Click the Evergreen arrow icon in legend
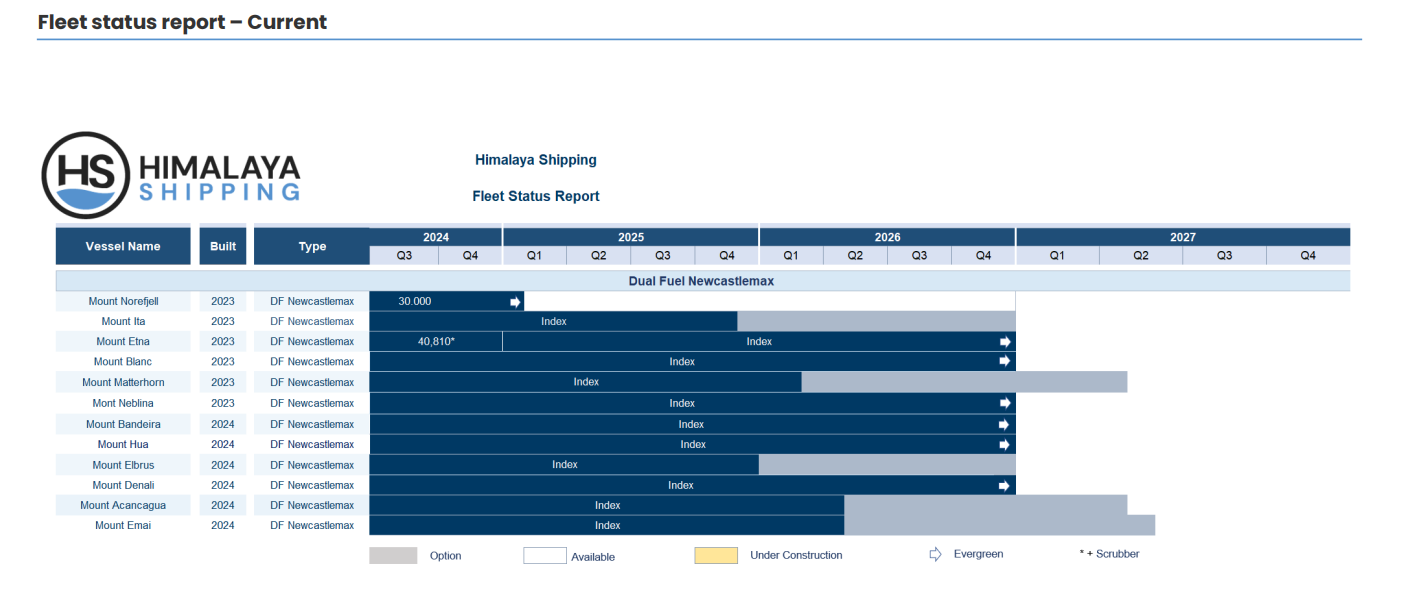 (936, 554)
